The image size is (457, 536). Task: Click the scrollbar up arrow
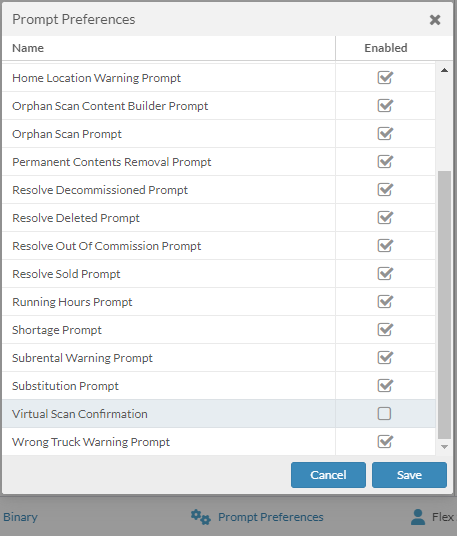(444, 70)
